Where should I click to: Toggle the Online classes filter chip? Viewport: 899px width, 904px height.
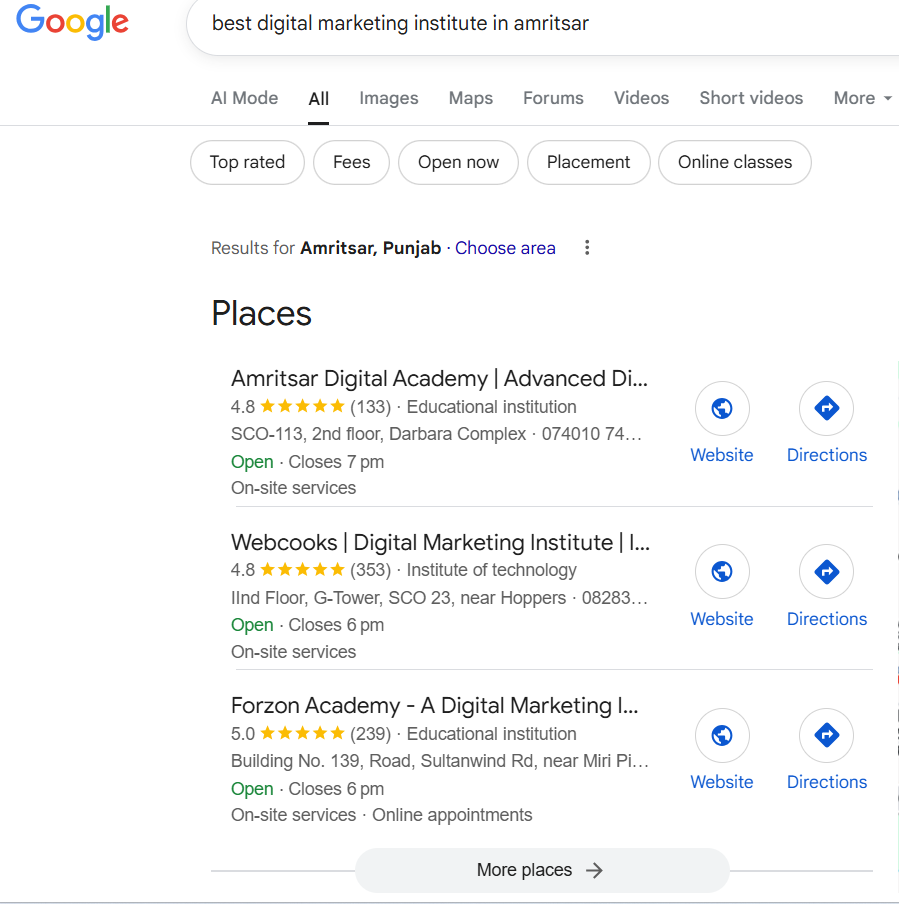pyautogui.click(x=735, y=162)
